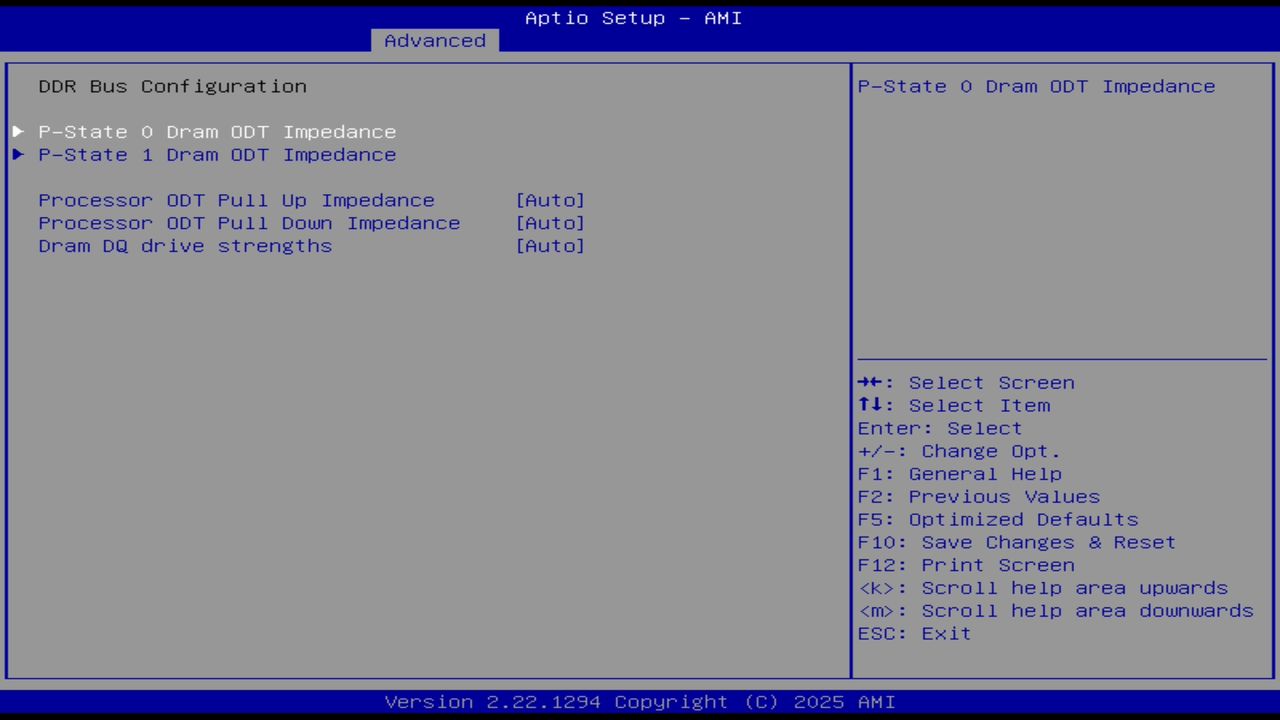Toggle Dram DQ drive strengths setting

click(185, 246)
